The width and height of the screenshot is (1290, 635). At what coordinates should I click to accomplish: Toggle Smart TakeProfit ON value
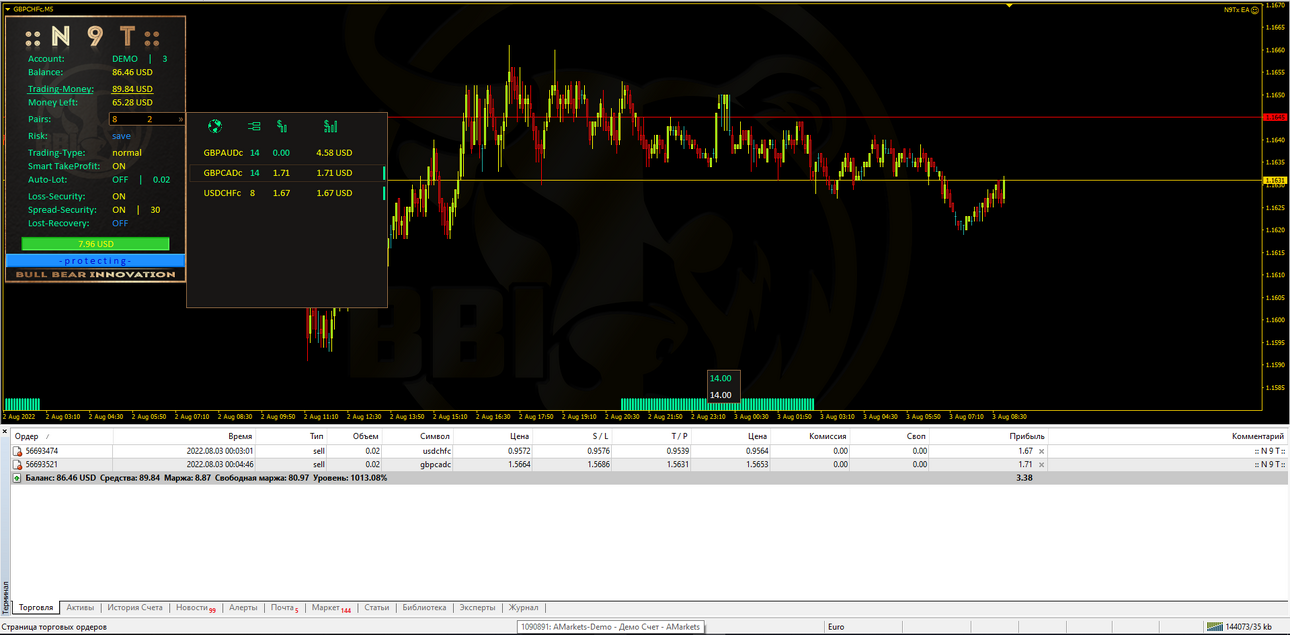[119, 166]
